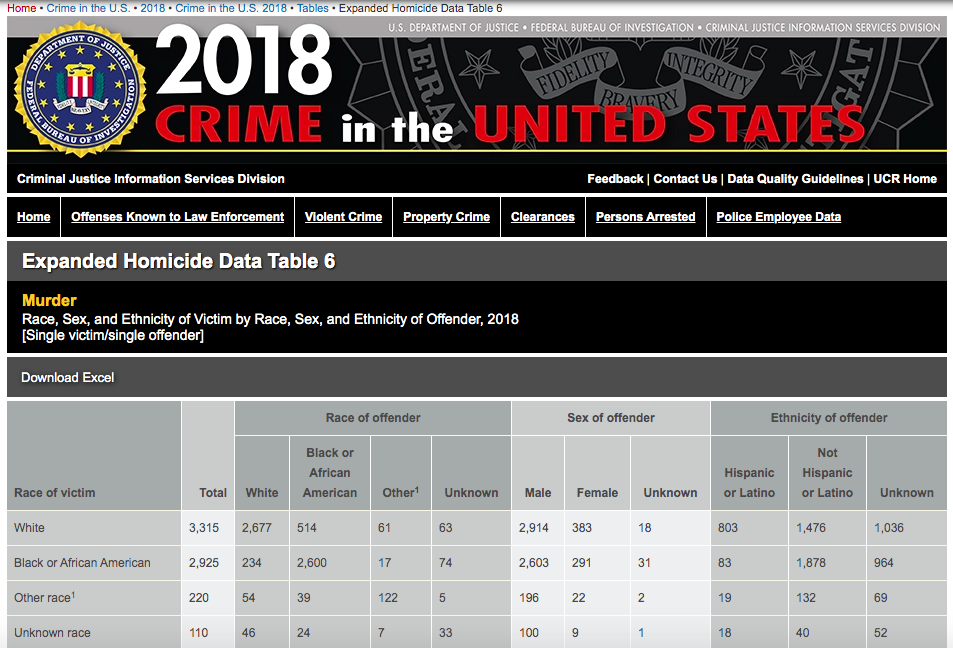Select the Black or African American column header
Viewport: 953px width, 648px height.
(330, 473)
